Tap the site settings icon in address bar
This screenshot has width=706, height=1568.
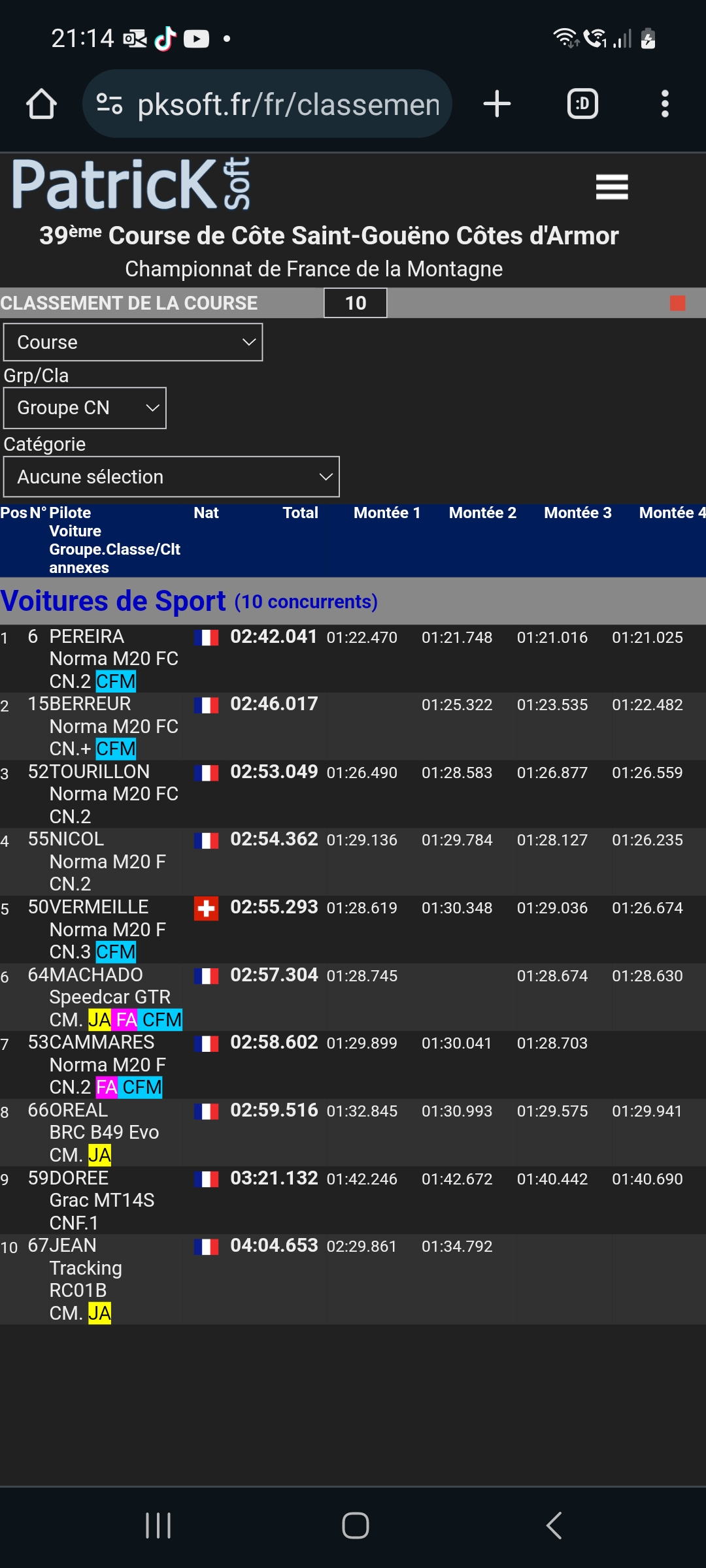coord(109,104)
